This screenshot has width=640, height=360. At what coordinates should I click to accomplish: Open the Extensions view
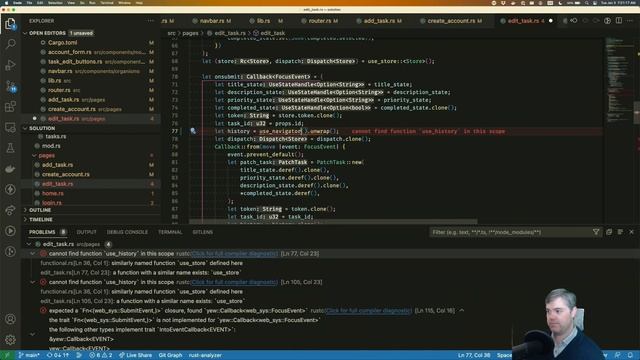click(10, 107)
